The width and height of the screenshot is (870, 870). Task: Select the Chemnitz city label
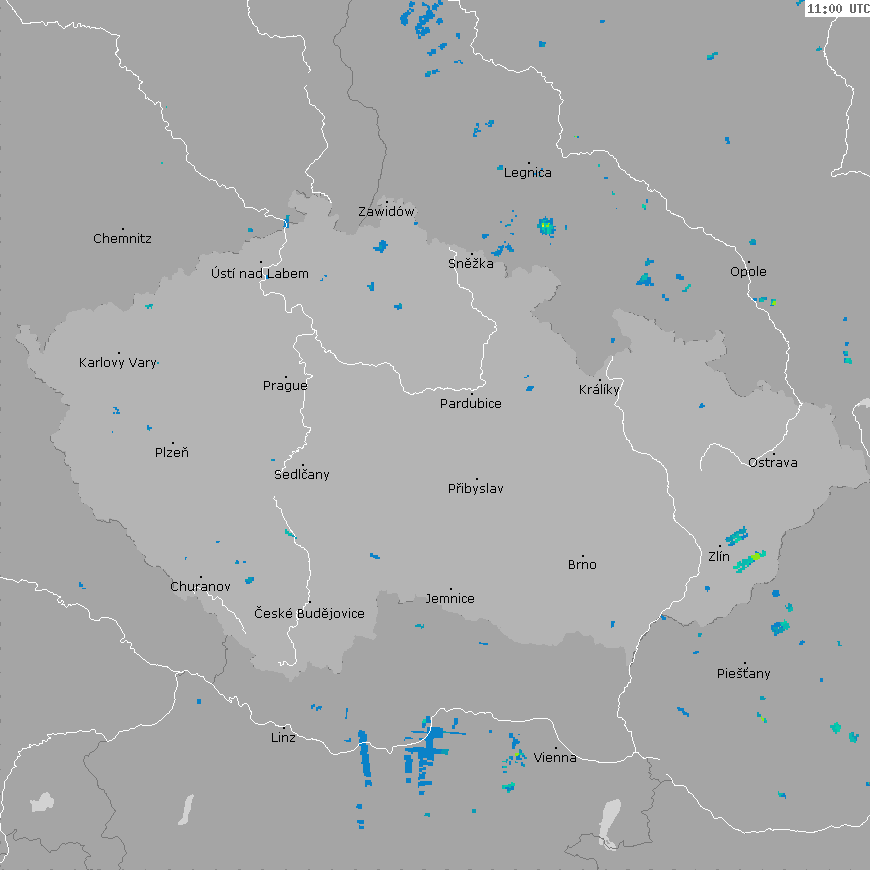tap(122, 239)
